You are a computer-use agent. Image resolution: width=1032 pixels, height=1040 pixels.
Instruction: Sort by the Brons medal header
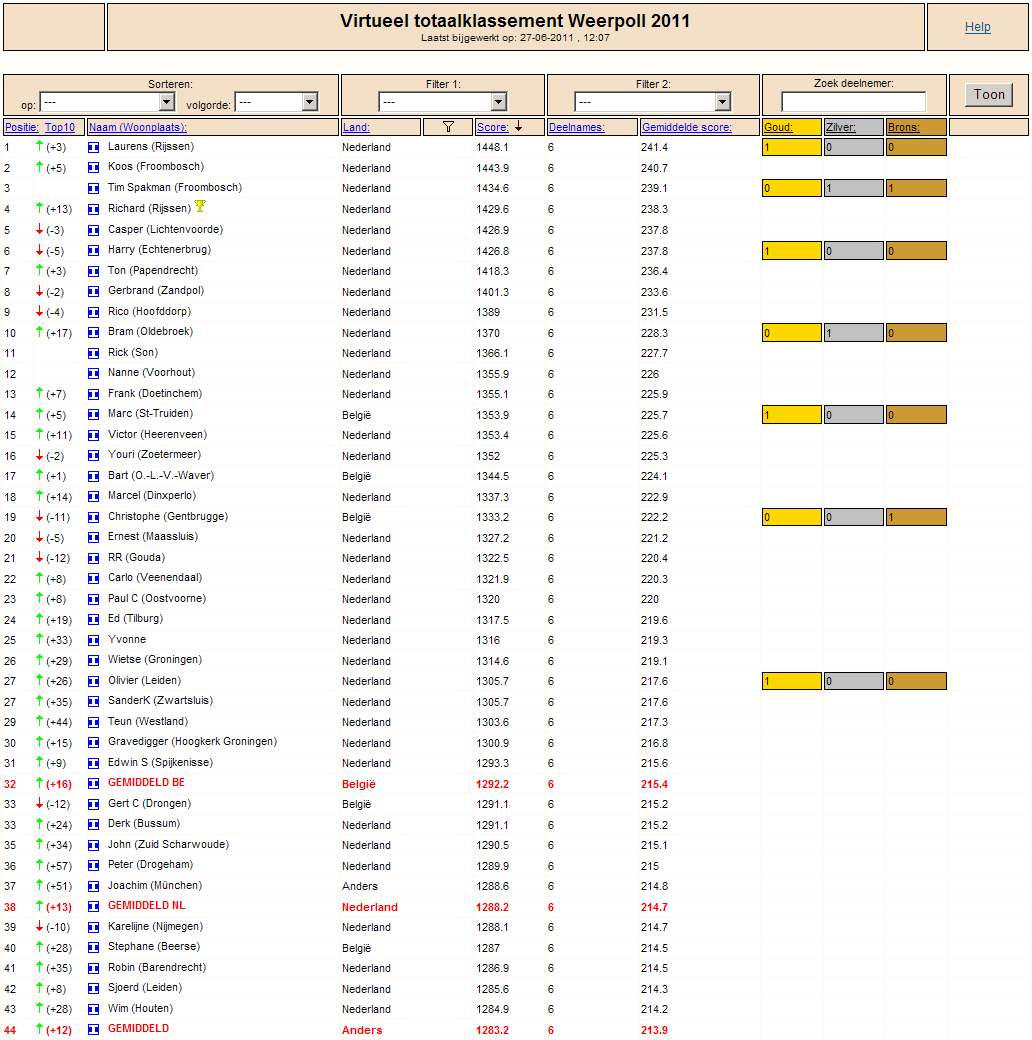tap(903, 127)
